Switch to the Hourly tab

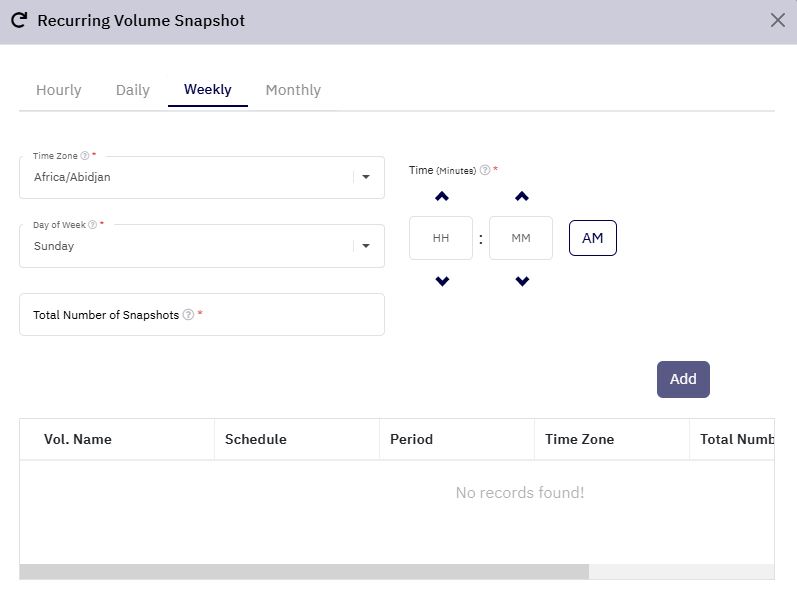[58, 90]
